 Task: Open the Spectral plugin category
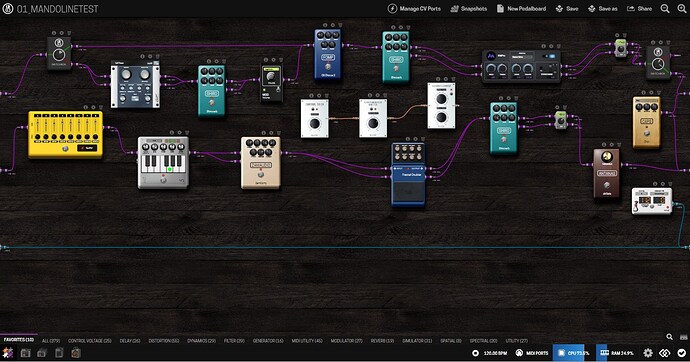[x=483, y=340]
